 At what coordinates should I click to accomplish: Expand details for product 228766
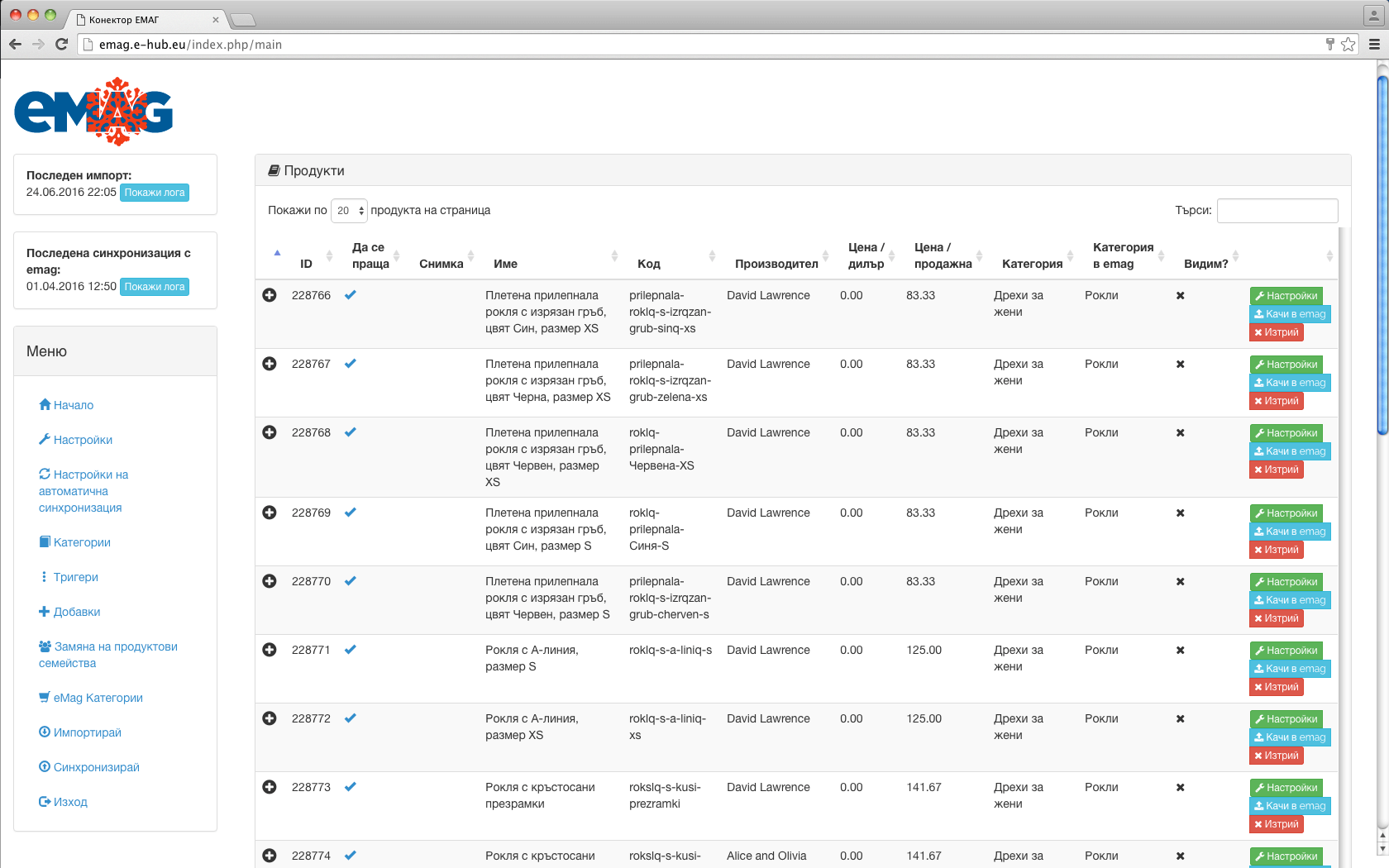click(270, 295)
